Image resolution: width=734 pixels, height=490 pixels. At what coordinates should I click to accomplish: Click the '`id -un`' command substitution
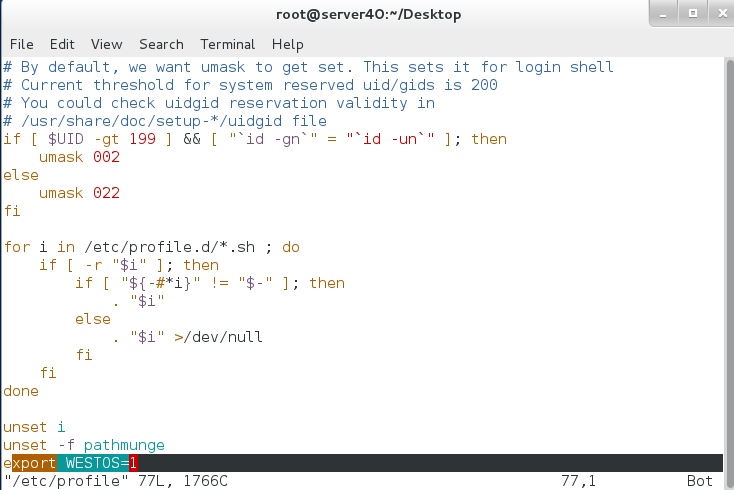[390, 139]
